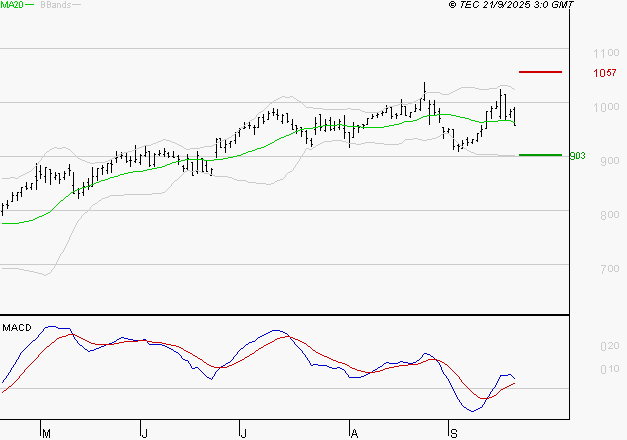627x440 pixels.
Task: Click the MA20 legend label
Action: (12, 5)
